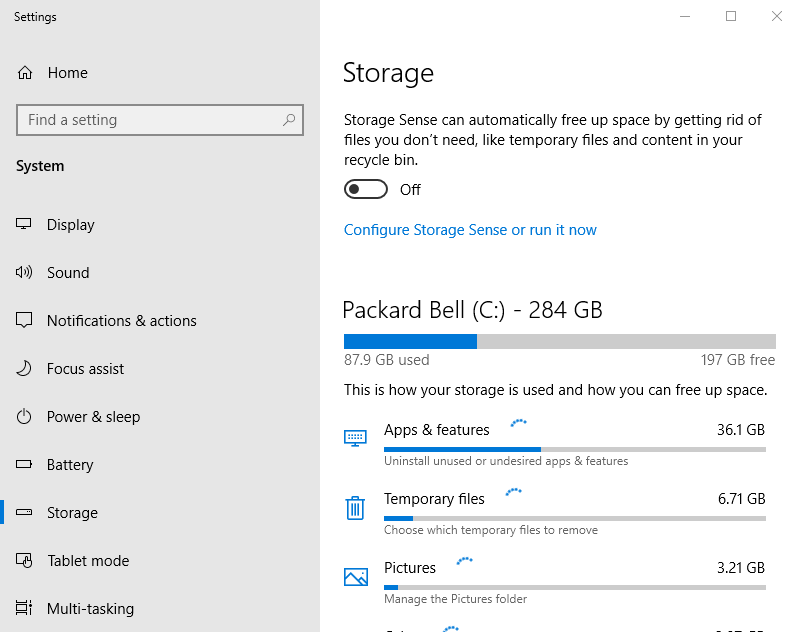Image resolution: width=800 pixels, height=632 pixels.
Task: Click the Pictures image icon
Action: 356,577
